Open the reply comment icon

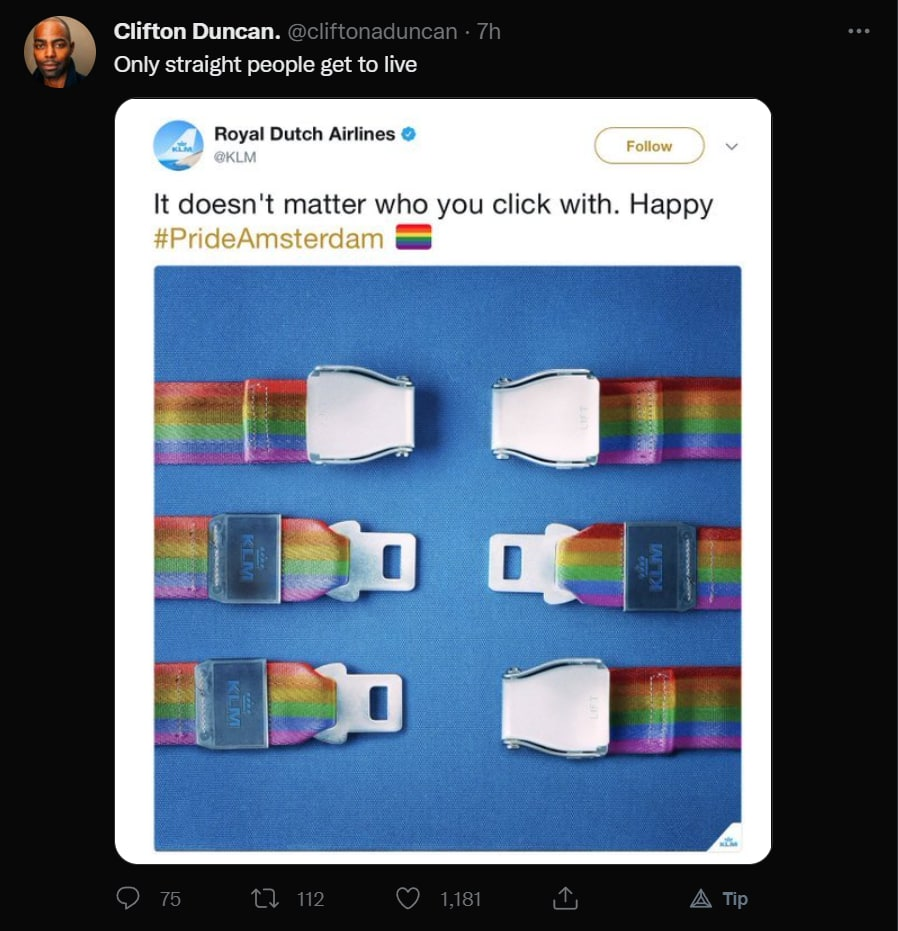pyautogui.click(x=128, y=898)
